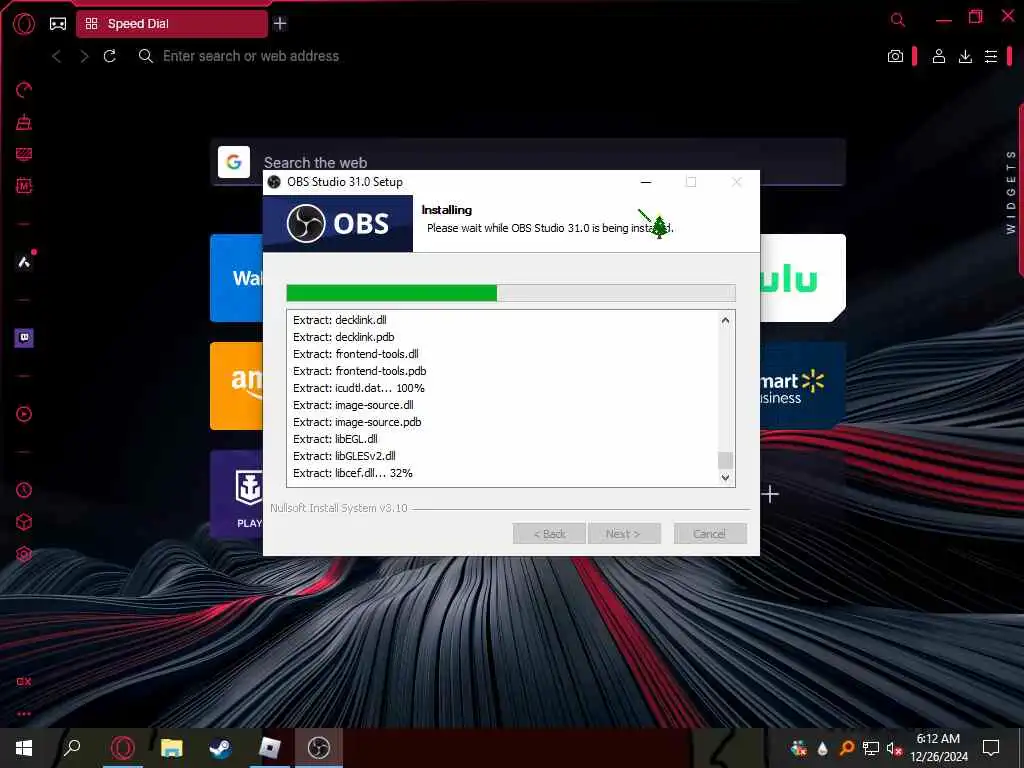
Task: Open GX Cleaner broom icon in sidebar
Action: (24, 122)
